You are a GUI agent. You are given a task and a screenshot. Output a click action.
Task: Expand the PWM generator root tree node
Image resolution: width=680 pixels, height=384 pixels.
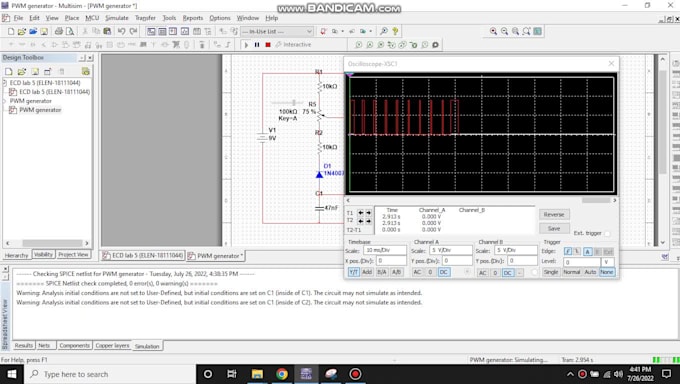click(5, 101)
